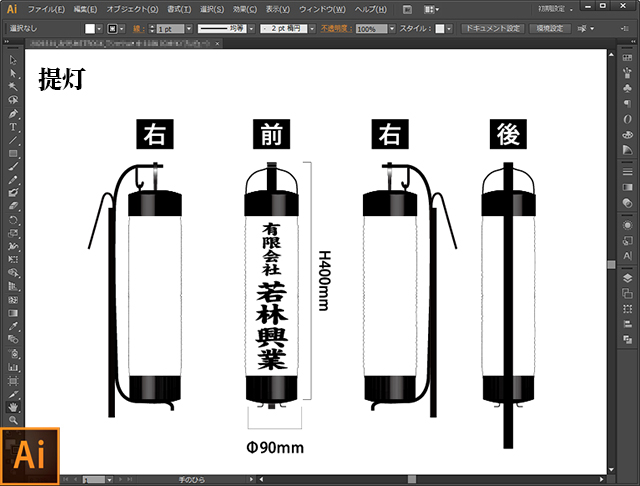
Task: Activate the Type tool
Action: click(x=13, y=127)
